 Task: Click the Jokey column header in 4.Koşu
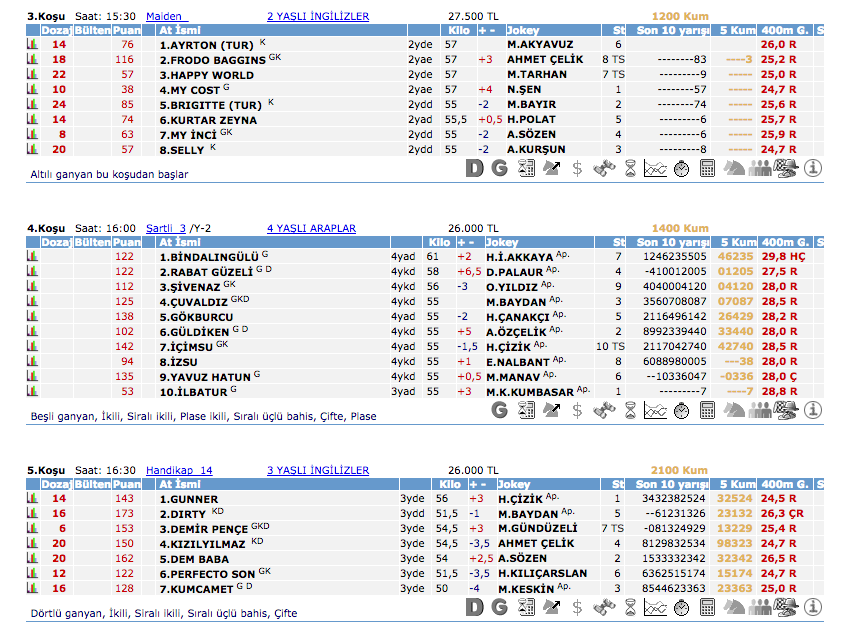[501, 242]
